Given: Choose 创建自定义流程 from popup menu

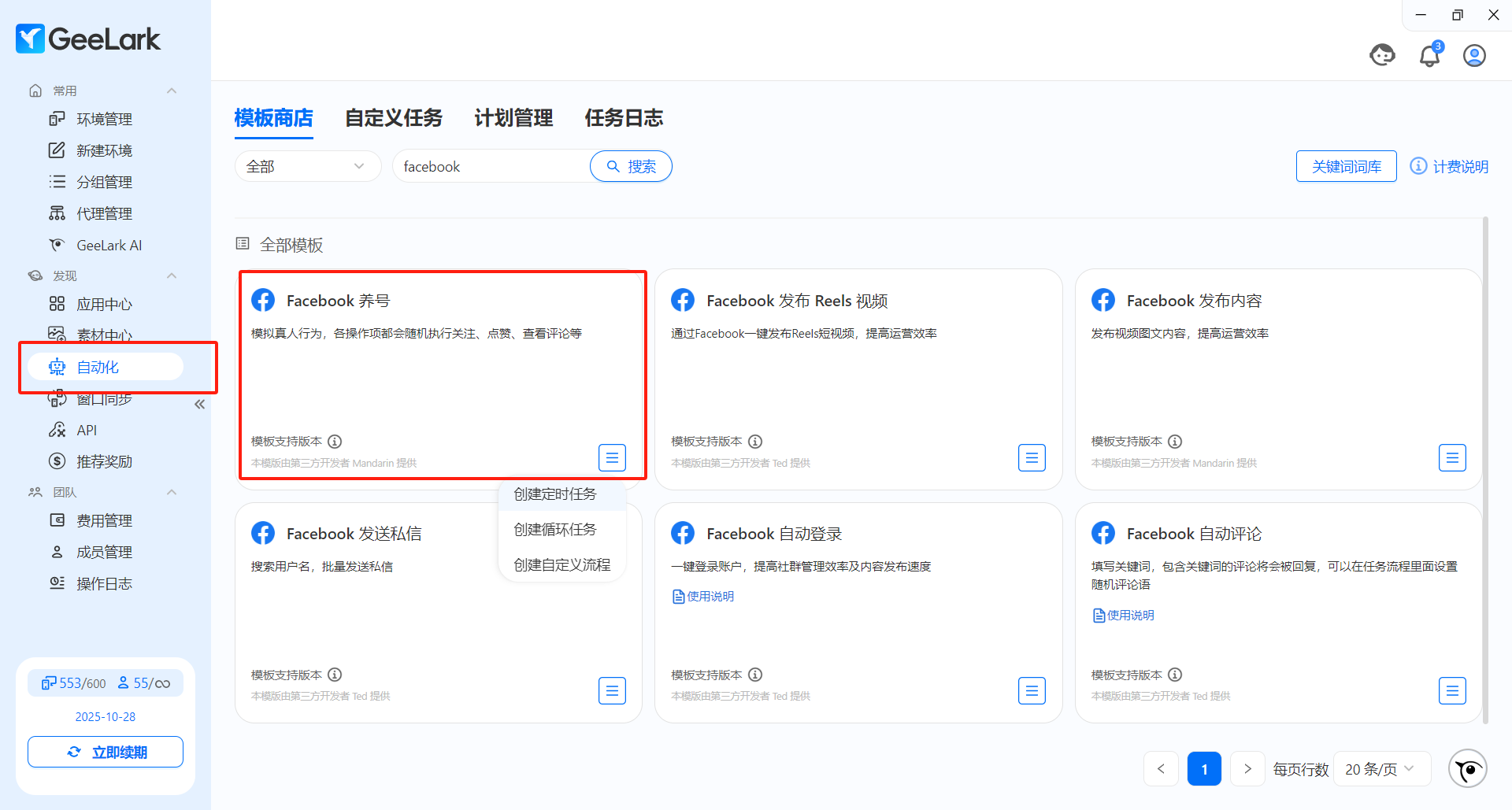Looking at the screenshot, I should (562, 565).
